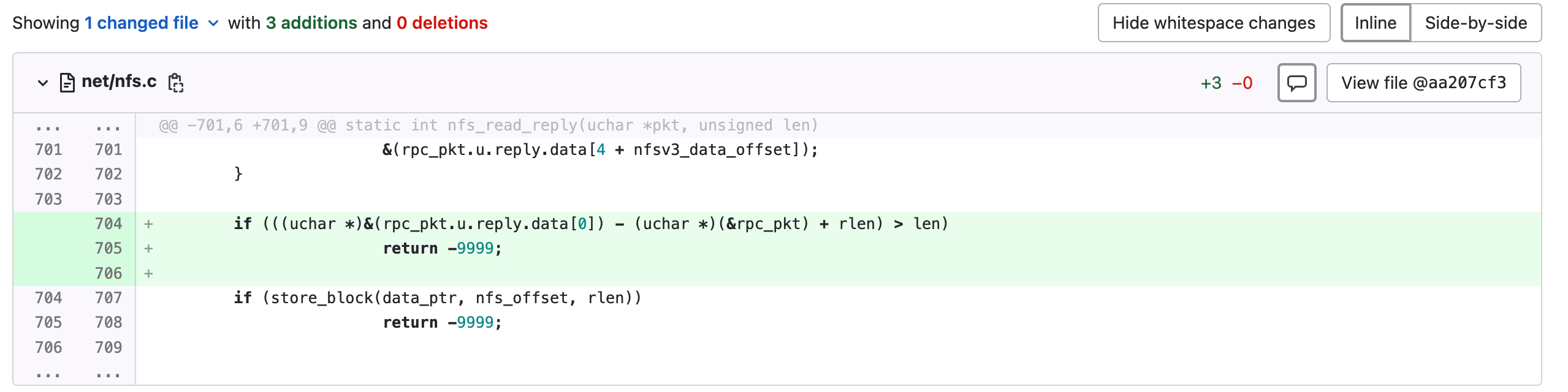This screenshot has width=1568, height=392.
Task: Toggle comments on this file
Action: [1296, 83]
